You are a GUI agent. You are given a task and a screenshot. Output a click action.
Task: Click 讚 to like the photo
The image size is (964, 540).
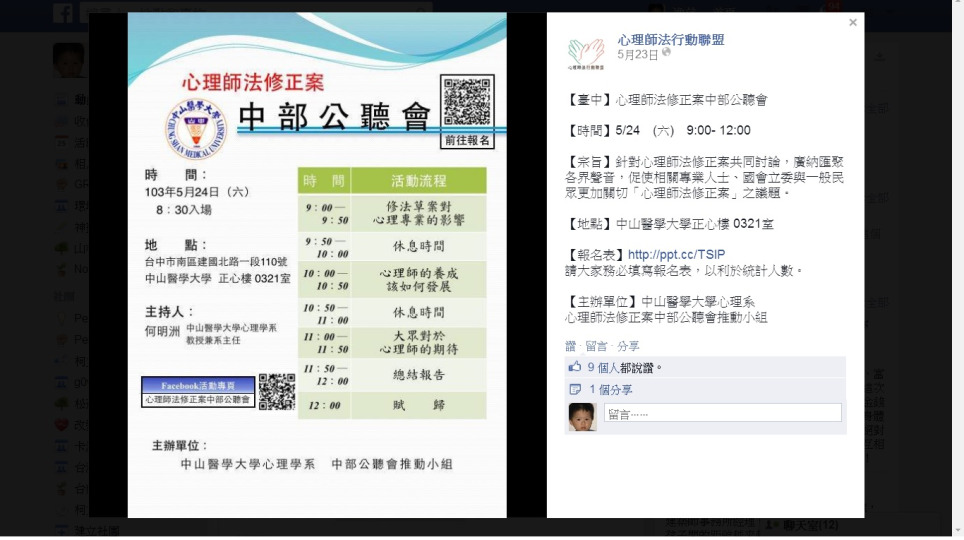click(570, 346)
